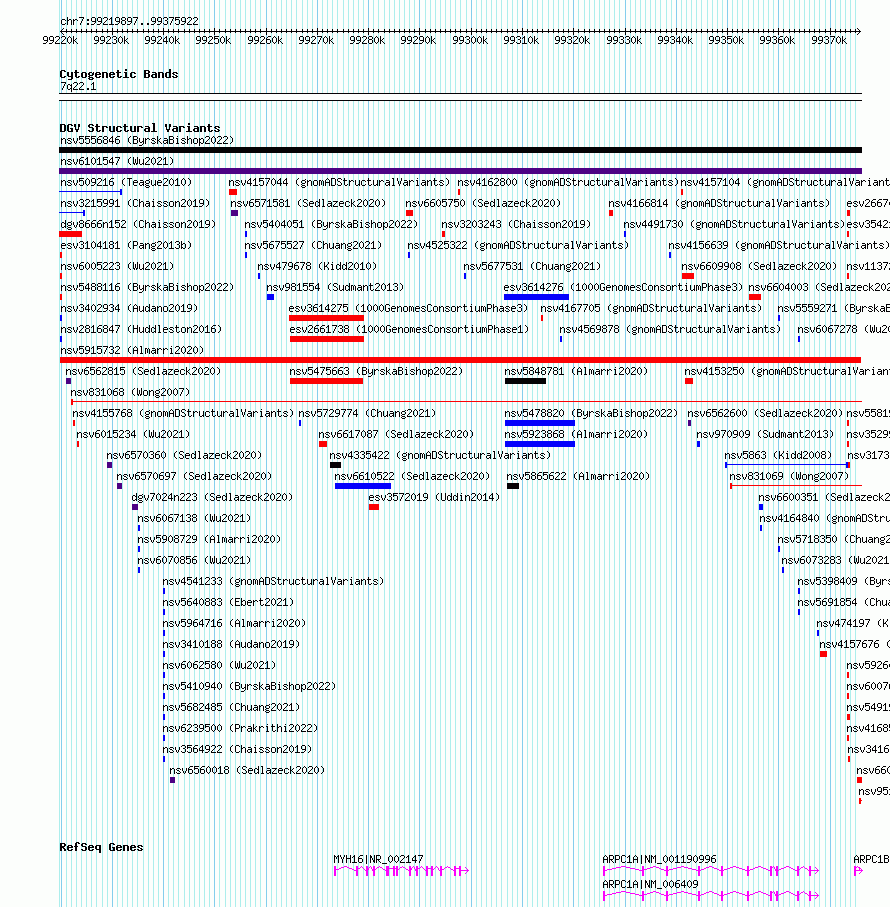Image resolution: width=890 pixels, height=907 pixels.
Task: Click red block under esv3572019
Action: 374,507
